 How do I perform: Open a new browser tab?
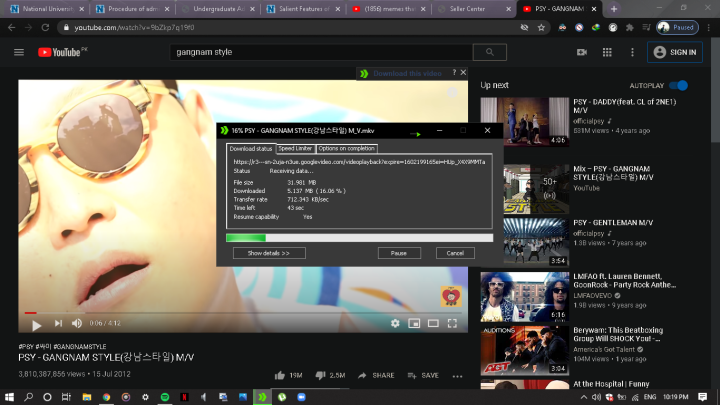click(x=613, y=9)
